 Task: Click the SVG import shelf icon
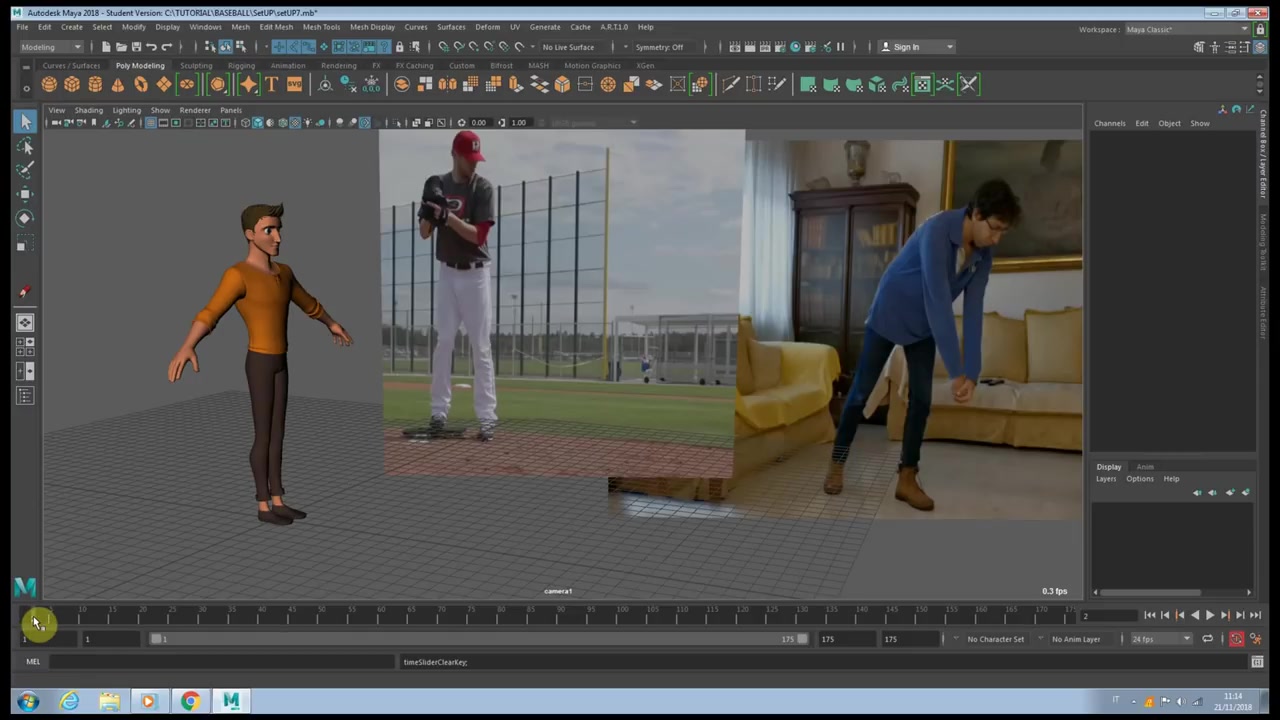(294, 85)
